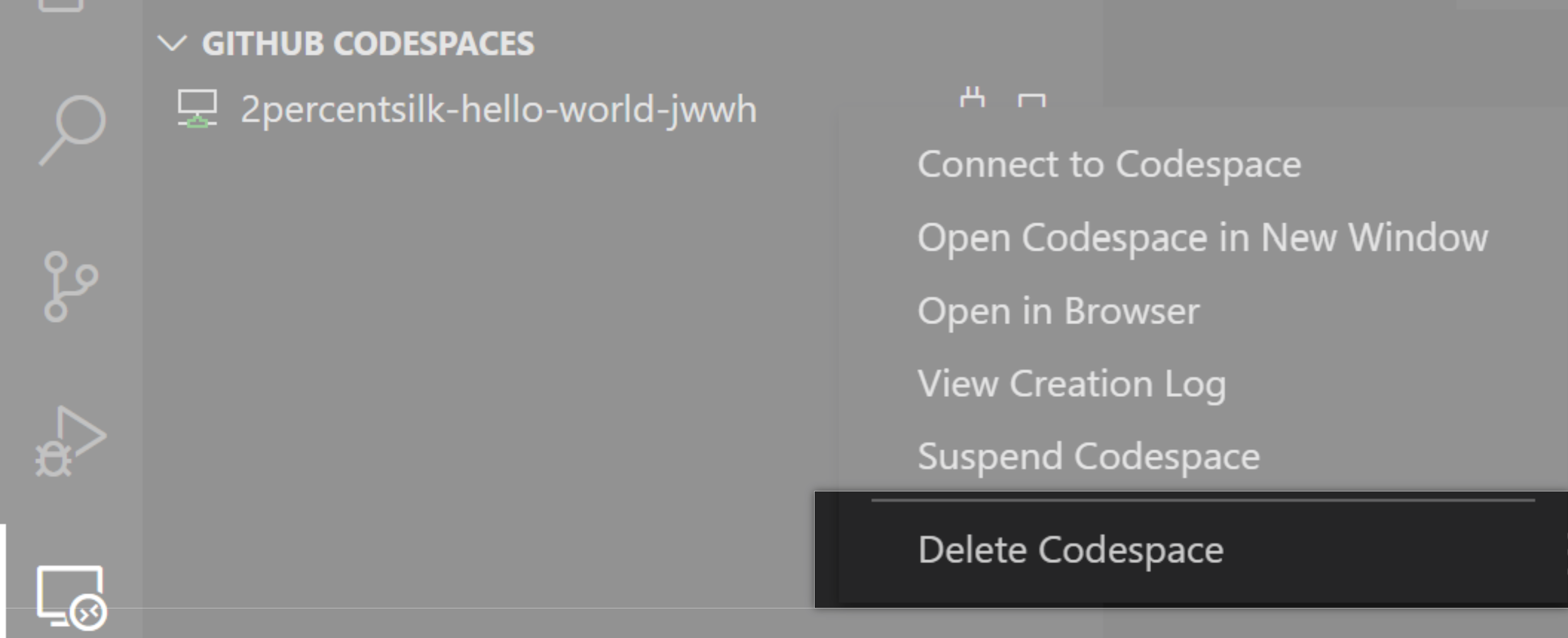Click the partially visible Explorer icon at top
This screenshot has width=1568, height=638.
click(x=61, y=6)
